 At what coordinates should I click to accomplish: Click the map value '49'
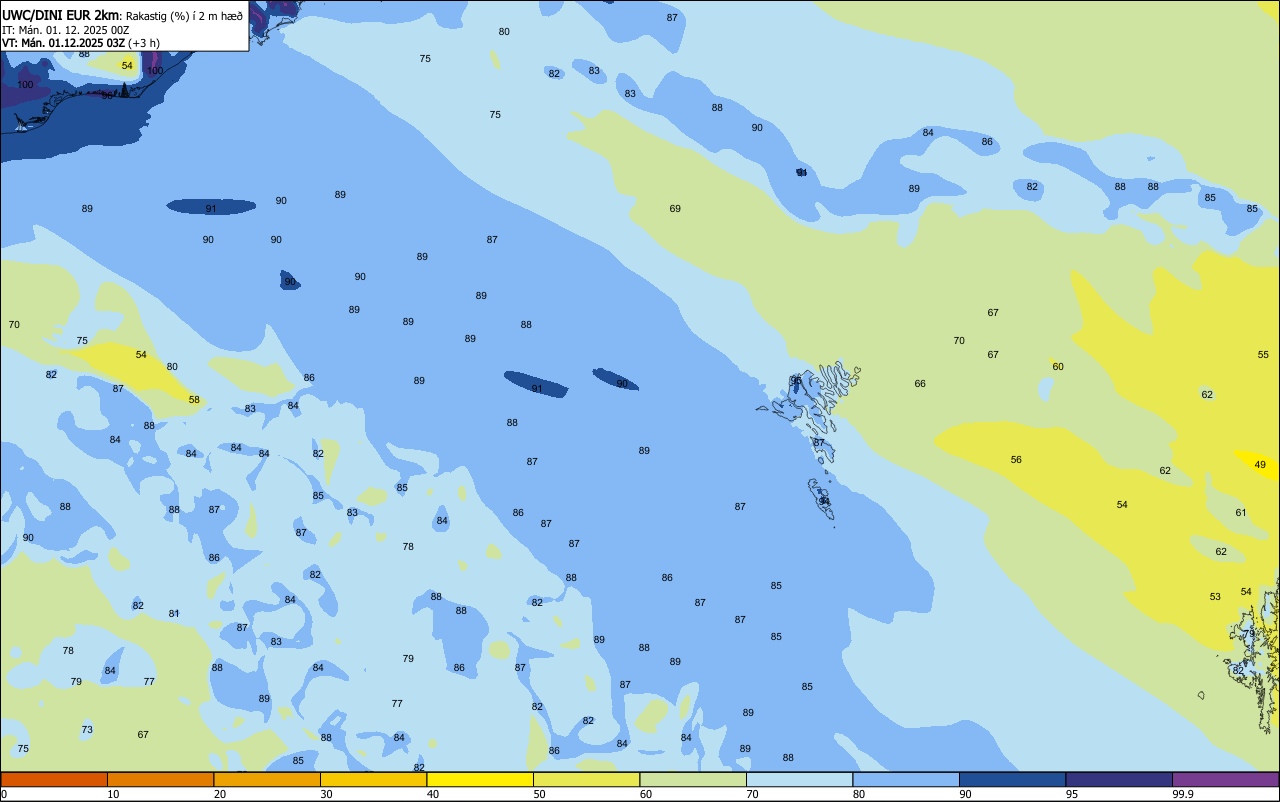pos(1260,465)
